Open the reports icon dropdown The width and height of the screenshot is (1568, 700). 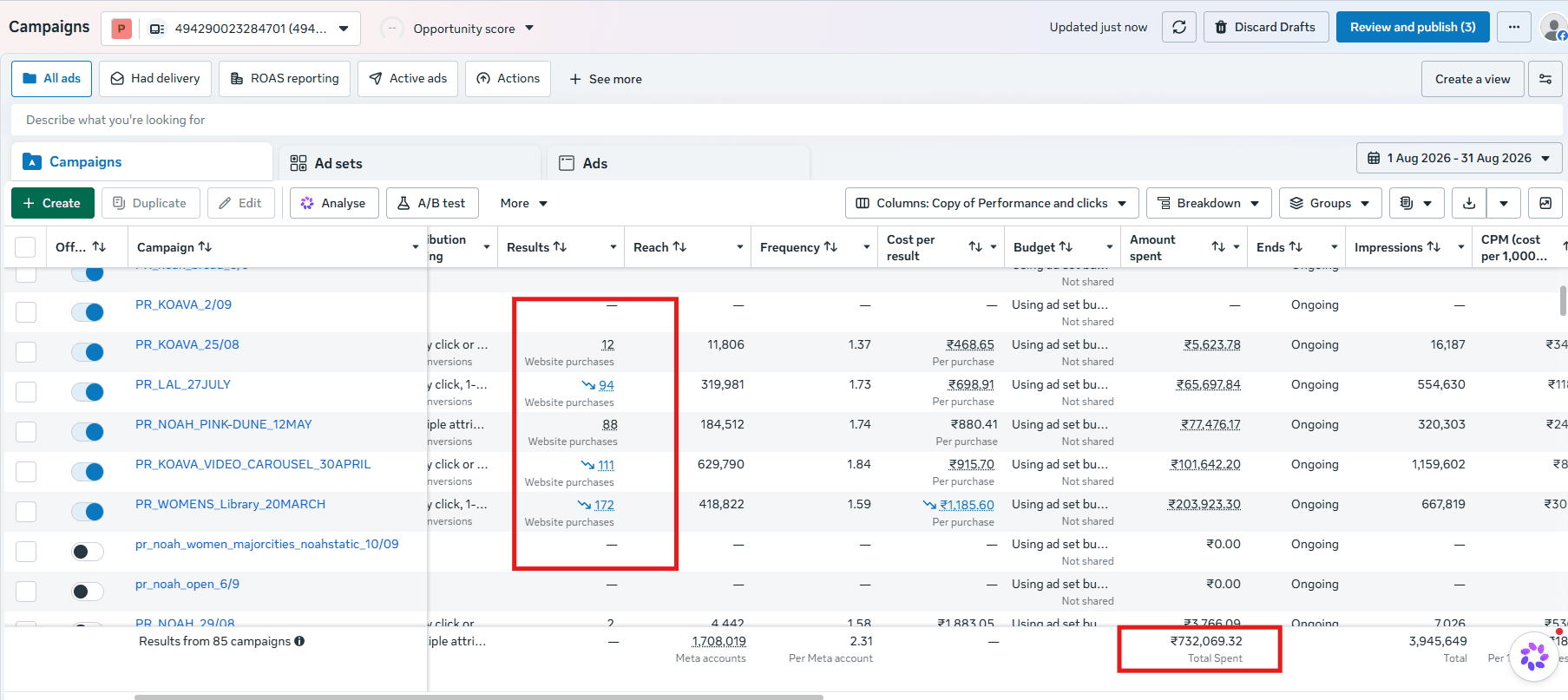click(x=1416, y=203)
